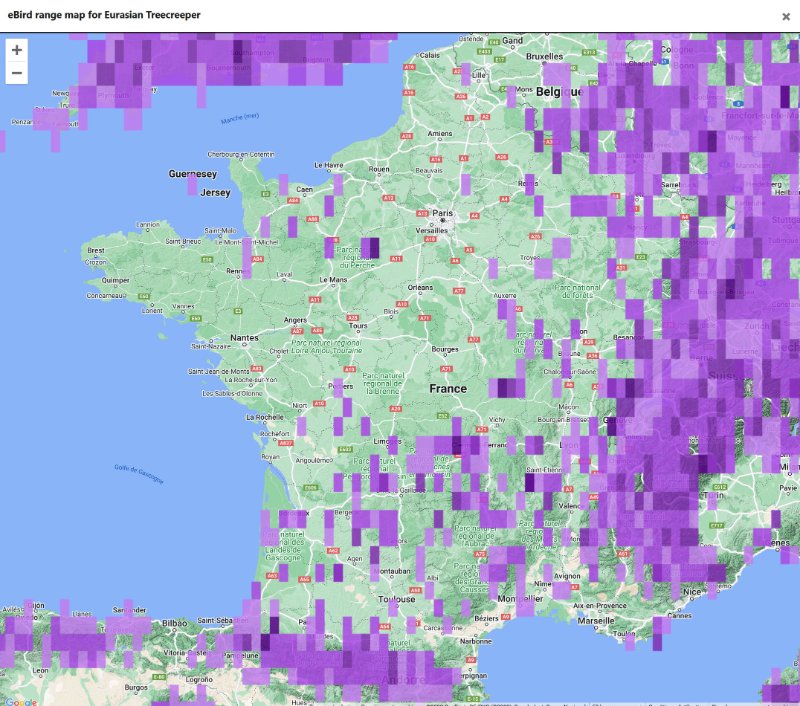Screen dimensions: 800x706
Task: Select the 'Tours' label
Action: (358, 325)
